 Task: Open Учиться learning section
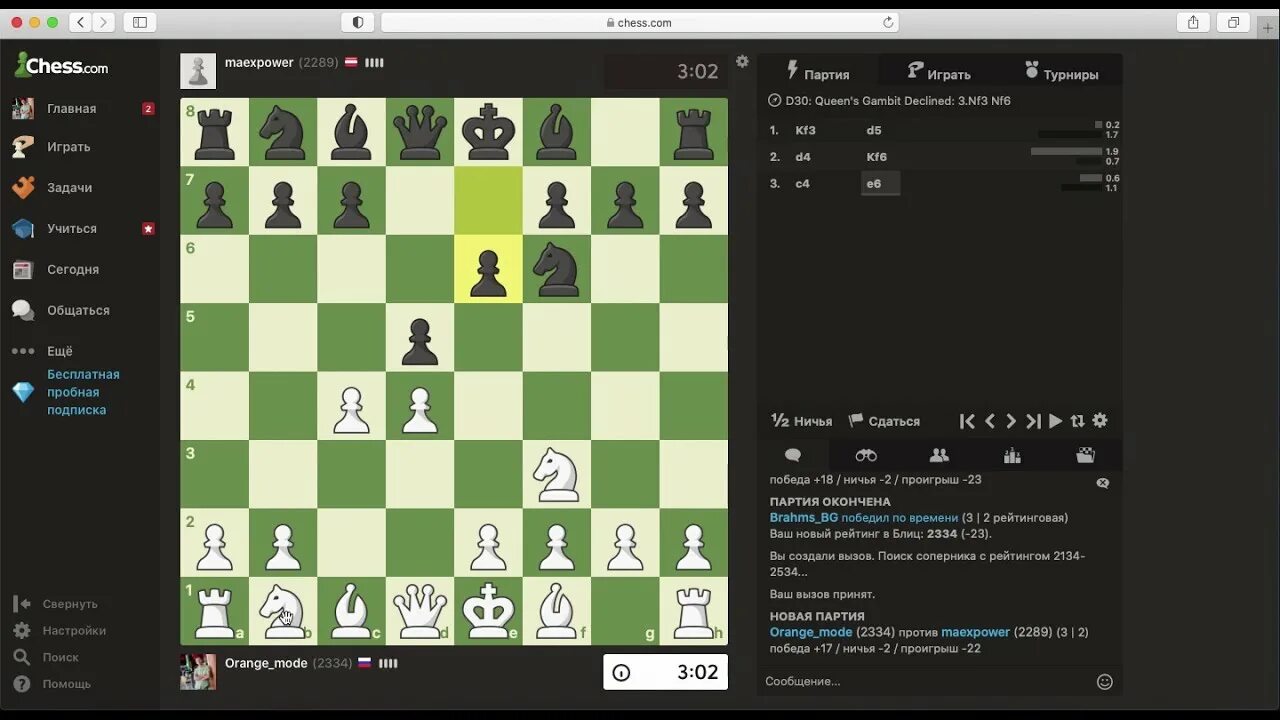tap(72, 228)
